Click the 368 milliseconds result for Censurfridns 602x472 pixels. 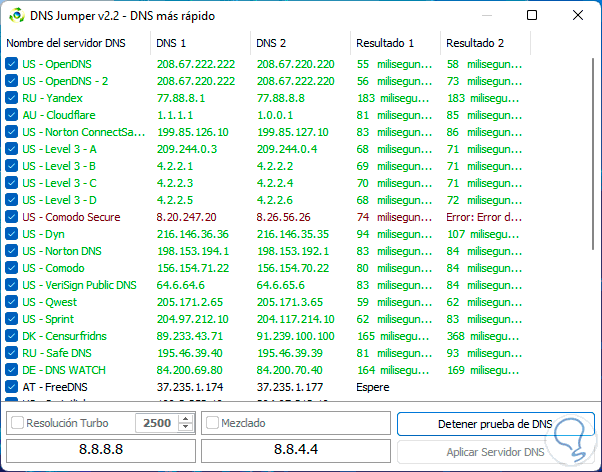(x=483, y=336)
